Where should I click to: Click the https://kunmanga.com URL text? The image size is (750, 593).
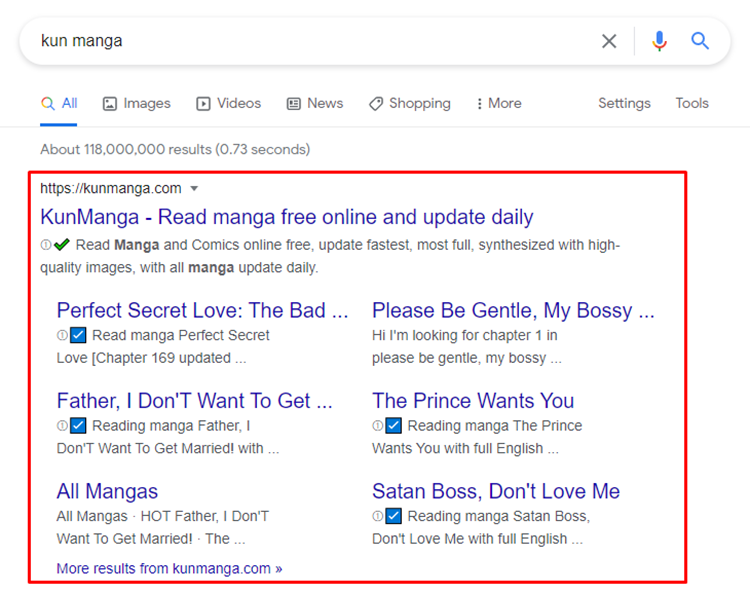111,188
